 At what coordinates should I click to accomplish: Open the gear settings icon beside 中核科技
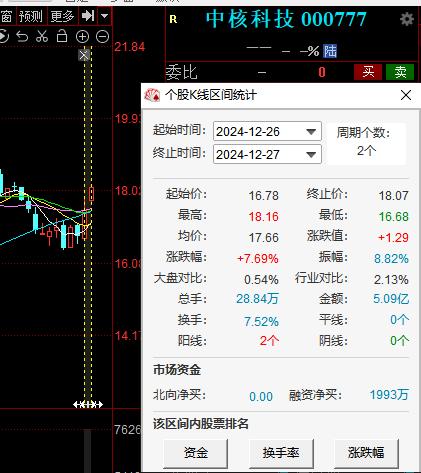point(407,19)
